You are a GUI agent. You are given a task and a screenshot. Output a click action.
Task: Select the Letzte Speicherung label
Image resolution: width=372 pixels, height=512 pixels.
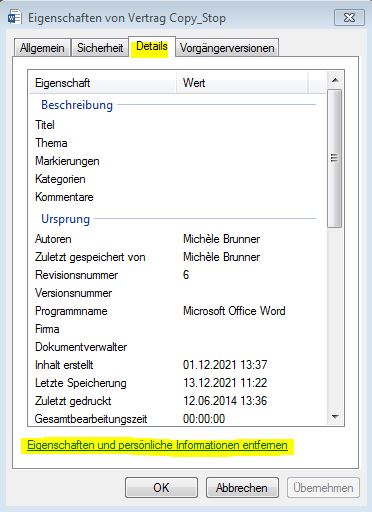pyautogui.click(x=81, y=383)
